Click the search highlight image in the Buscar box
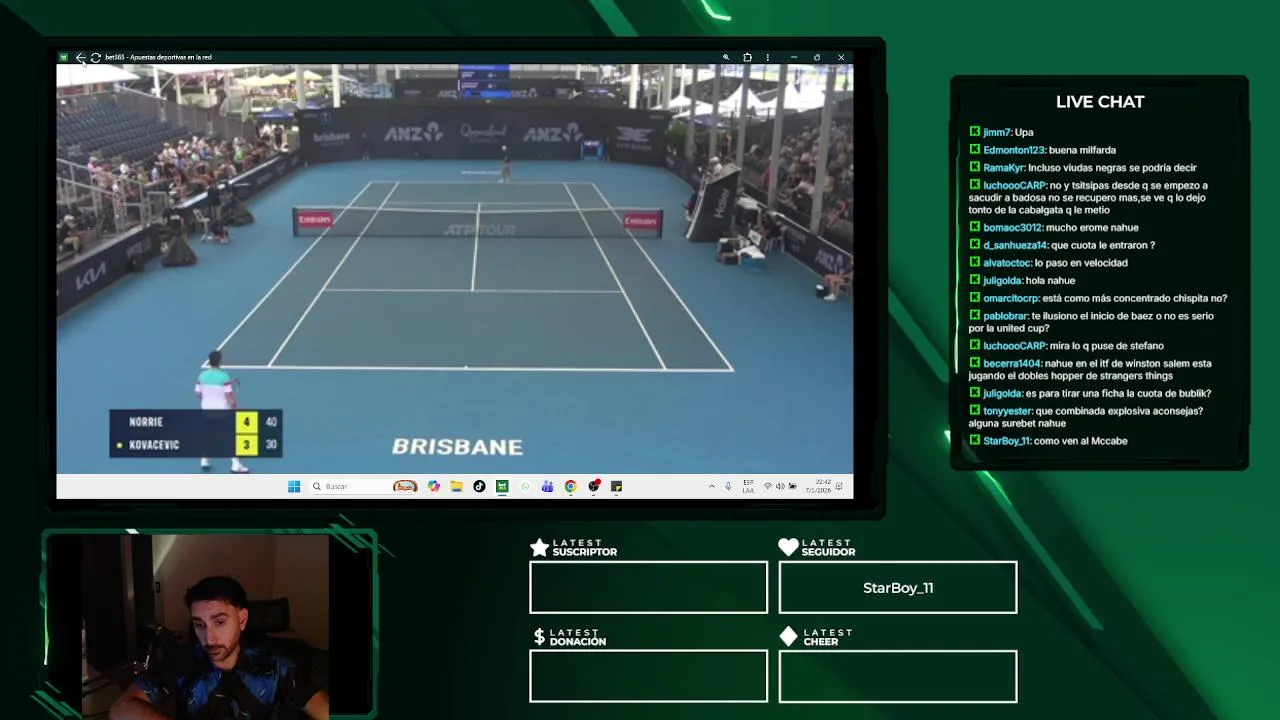Screen dimensions: 1280x720 point(405,486)
